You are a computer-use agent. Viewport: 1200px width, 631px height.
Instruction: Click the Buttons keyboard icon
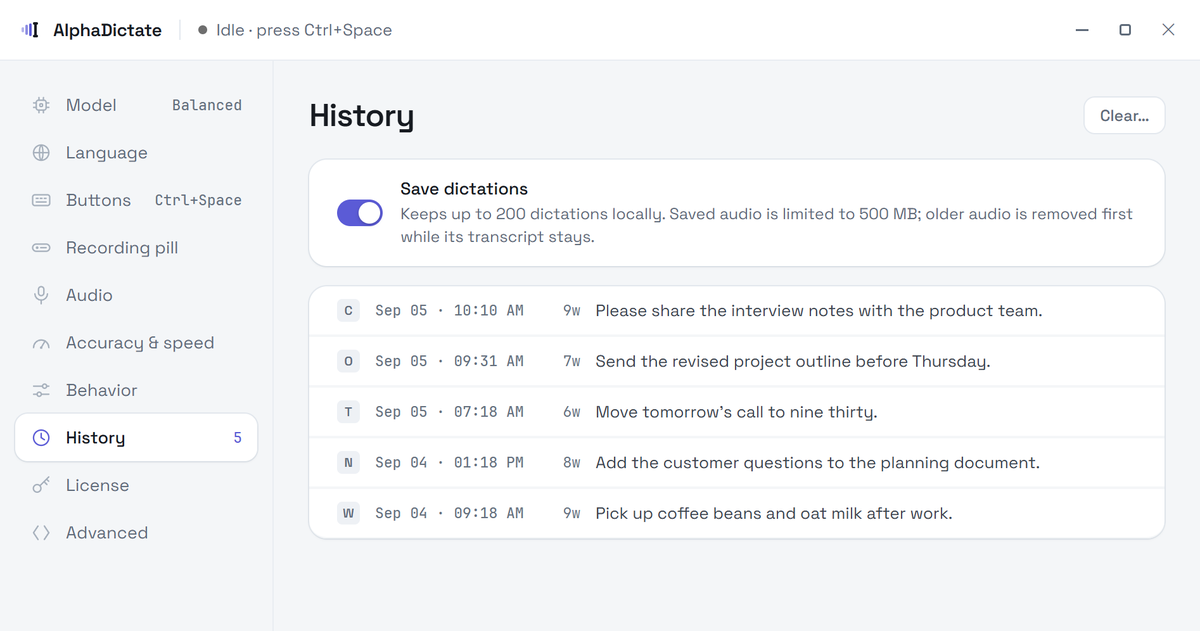coord(41,200)
